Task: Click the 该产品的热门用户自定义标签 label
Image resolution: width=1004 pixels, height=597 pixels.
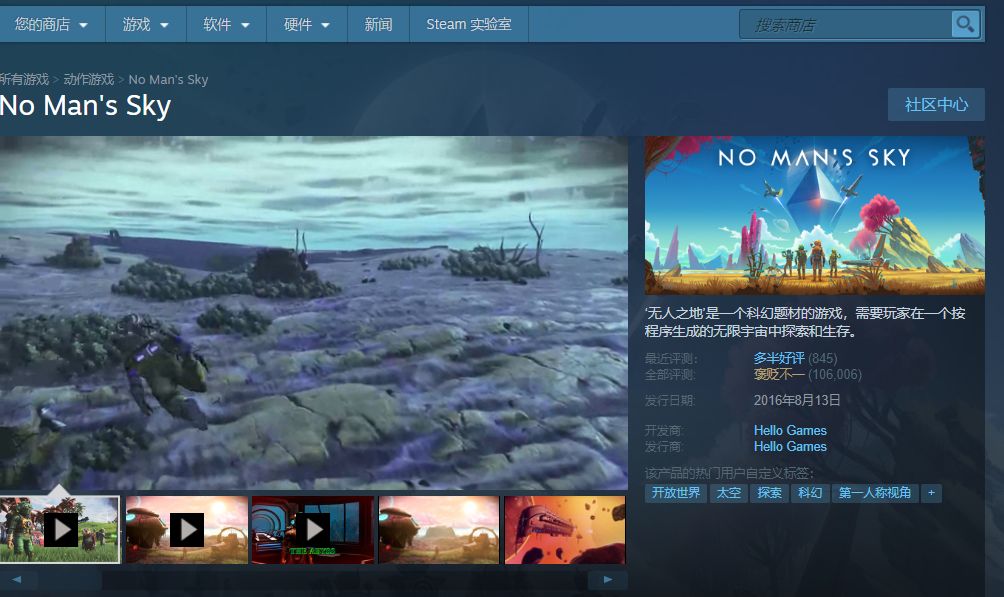Action: click(x=729, y=473)
